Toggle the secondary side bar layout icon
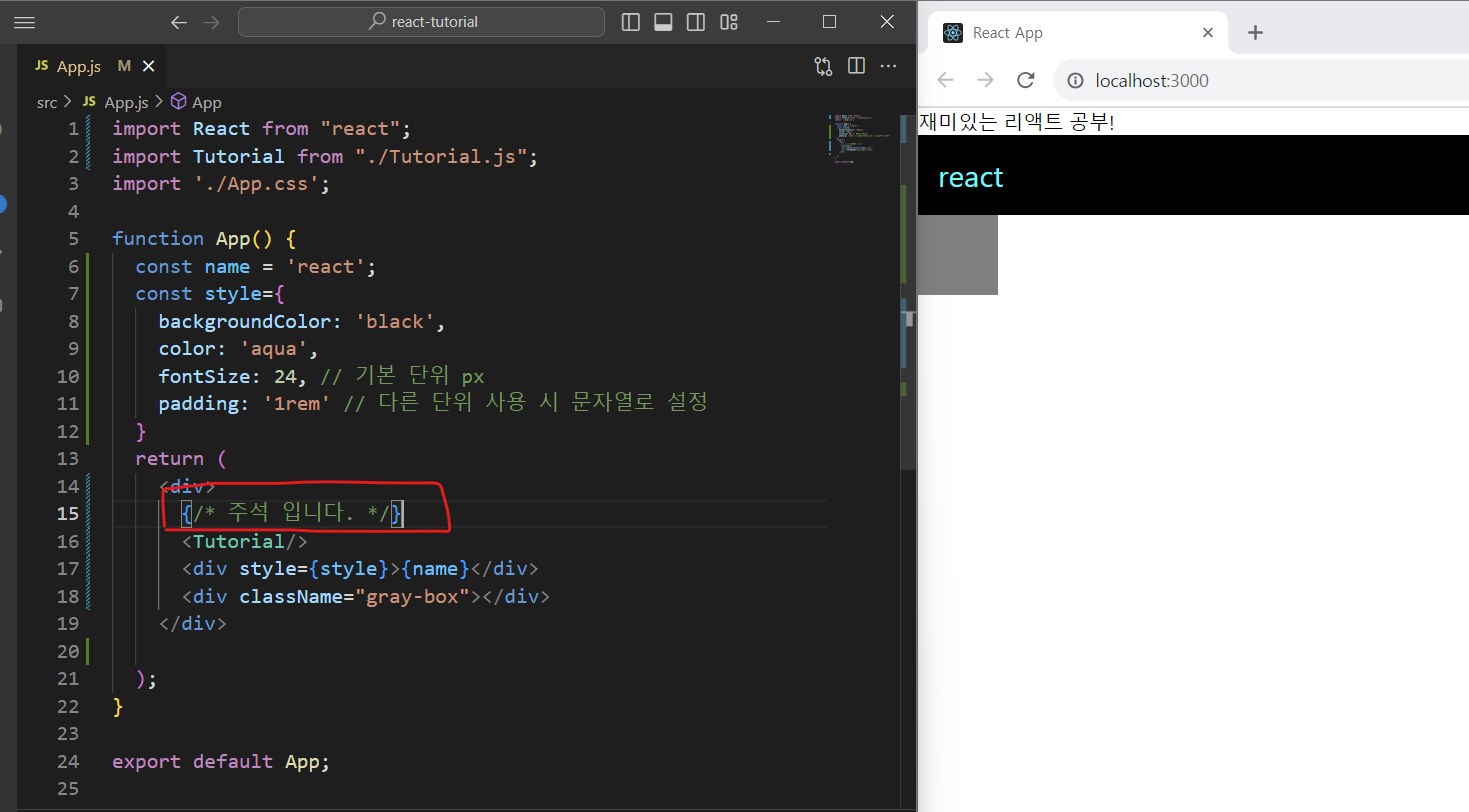The width and height of the screenshot is (1469, 812). click(696, 22)
